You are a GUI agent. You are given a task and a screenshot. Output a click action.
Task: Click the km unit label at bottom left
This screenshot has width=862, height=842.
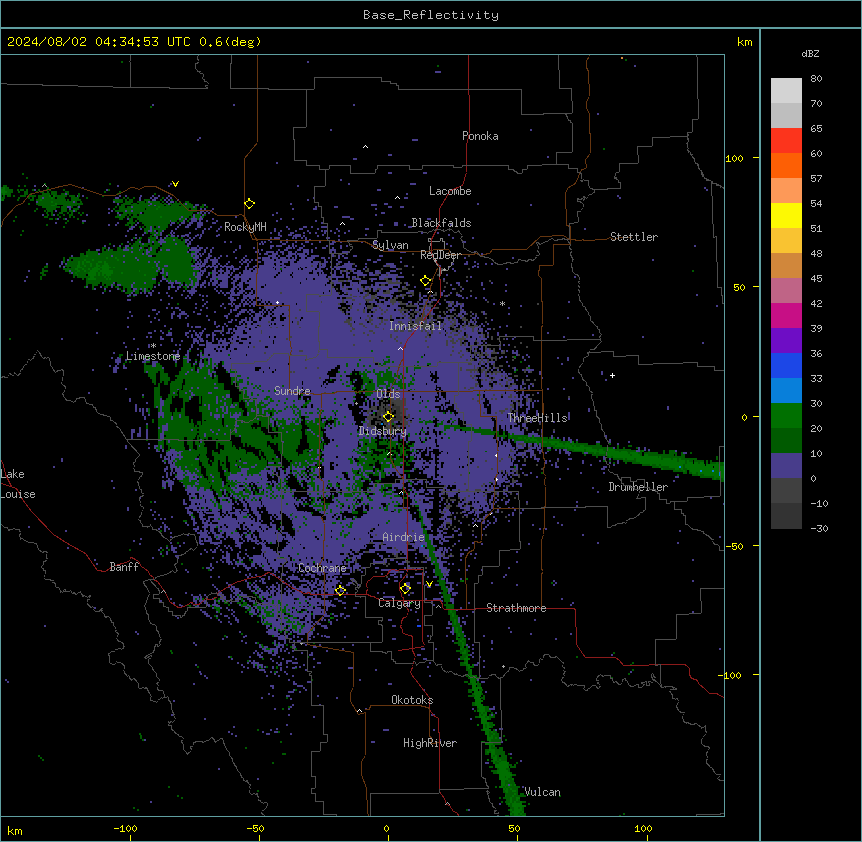(14, 830)
